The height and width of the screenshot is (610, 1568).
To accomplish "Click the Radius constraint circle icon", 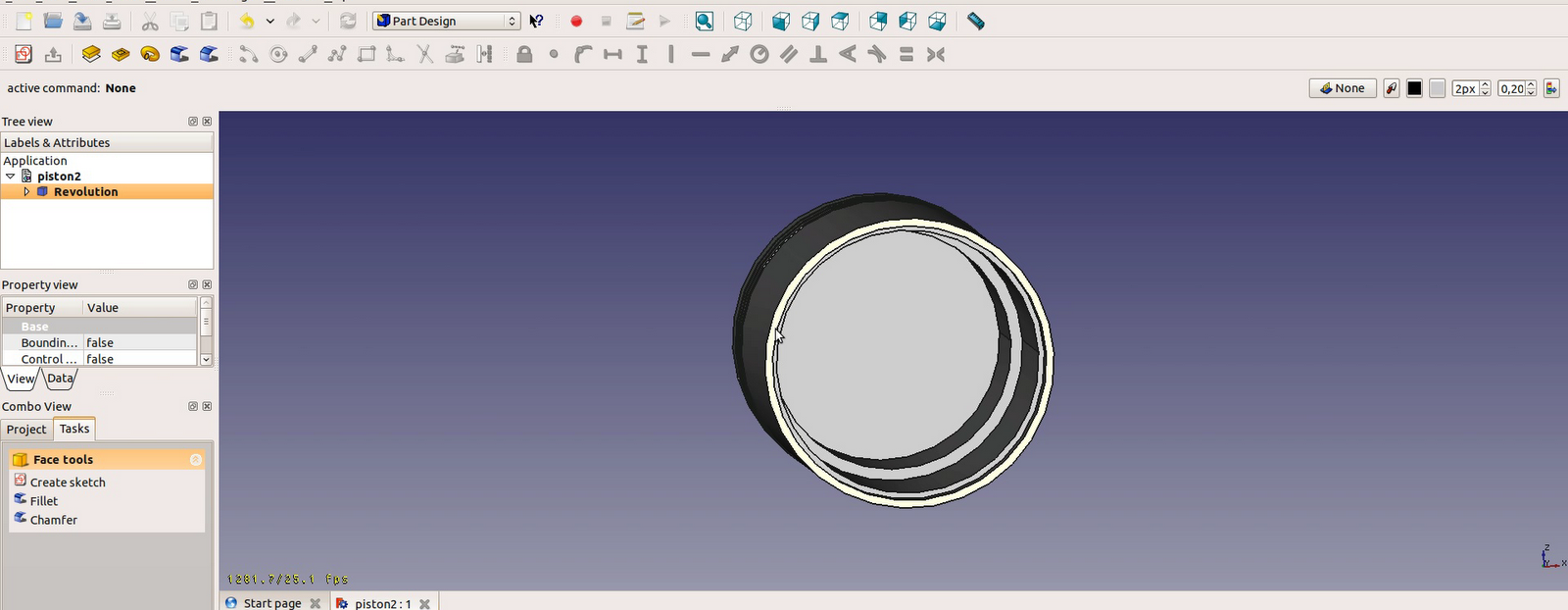I will click(x=759, y=54).
